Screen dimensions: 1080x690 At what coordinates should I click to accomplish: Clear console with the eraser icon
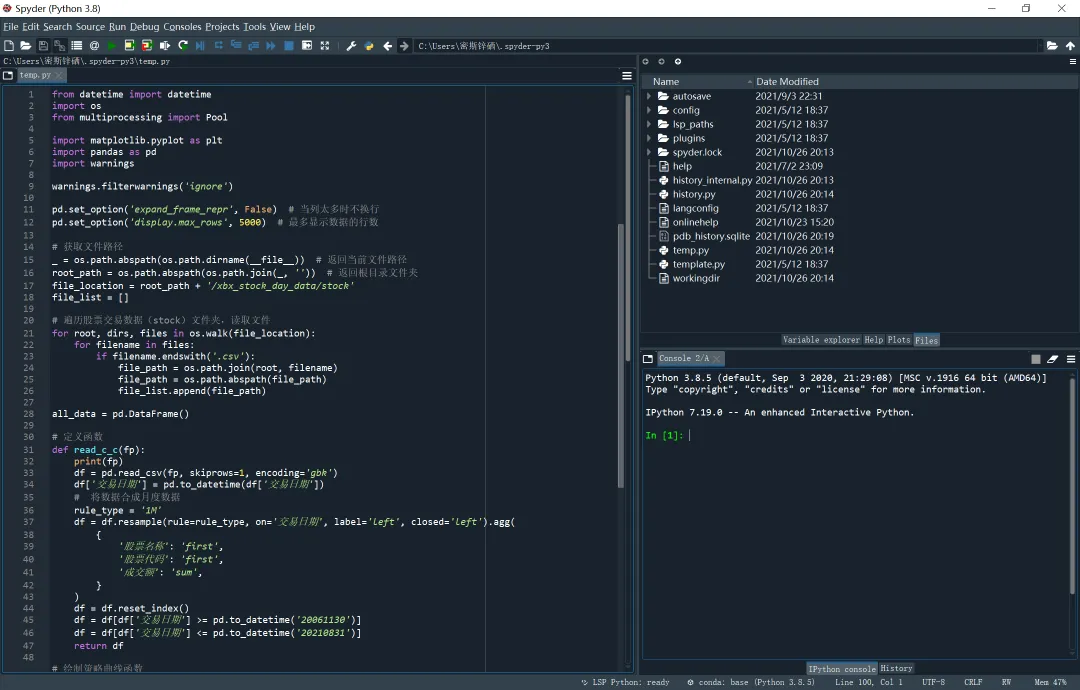coord(1053,359)
